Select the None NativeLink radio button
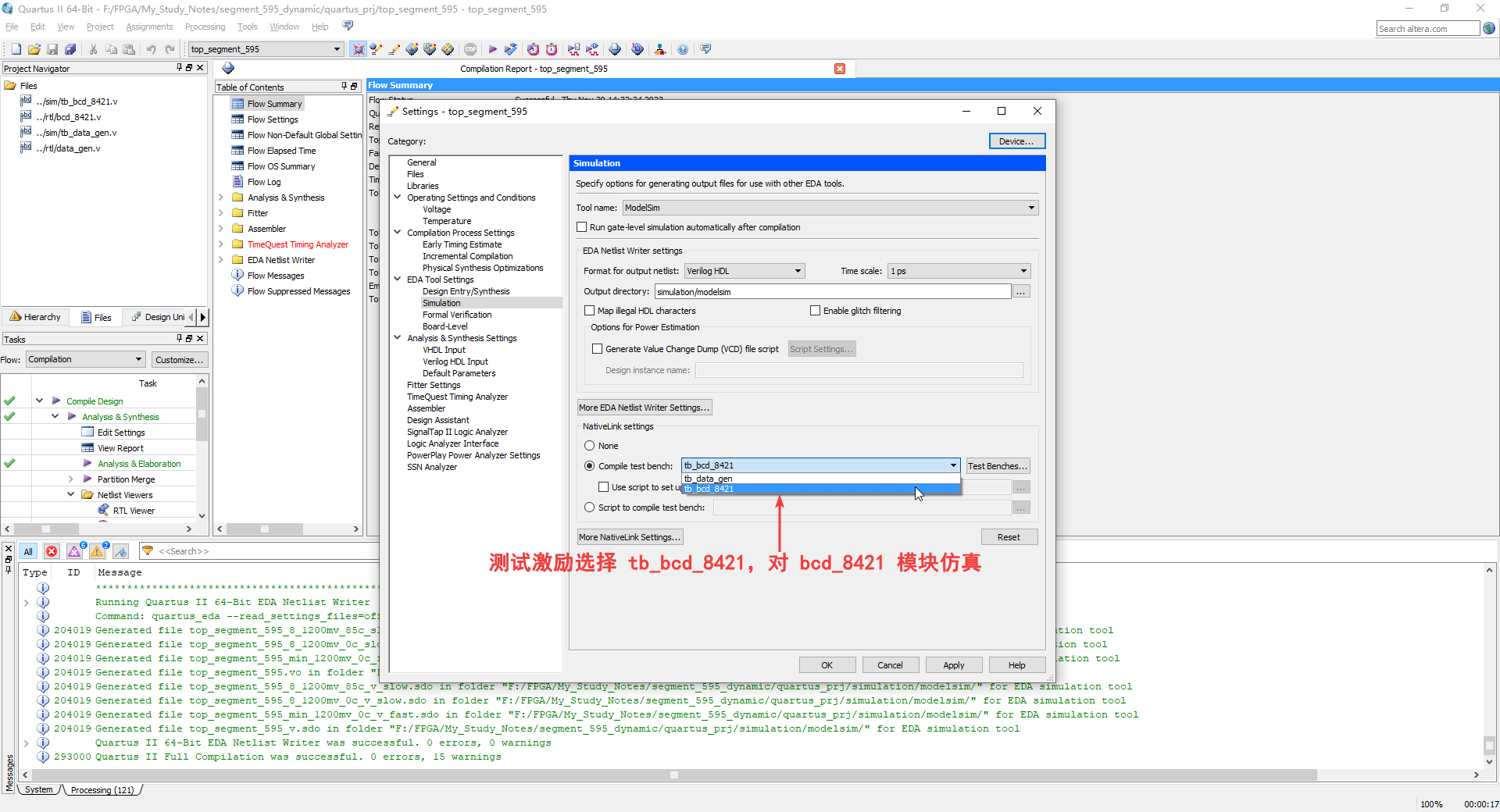Screen dimensions: 1500x812 click(590, 446)
